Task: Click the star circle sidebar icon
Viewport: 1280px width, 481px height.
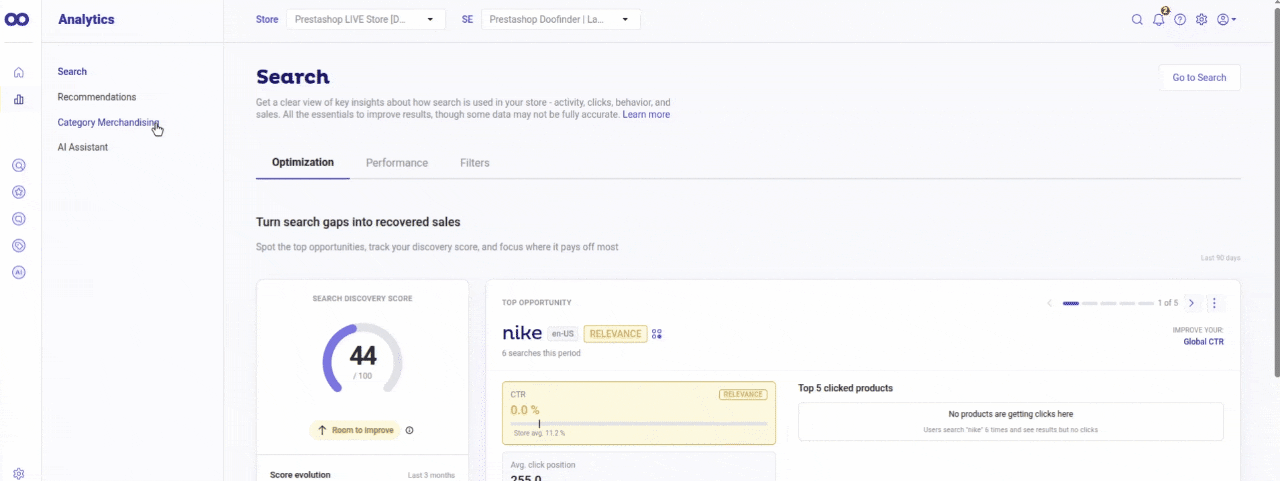Action: 18,192
